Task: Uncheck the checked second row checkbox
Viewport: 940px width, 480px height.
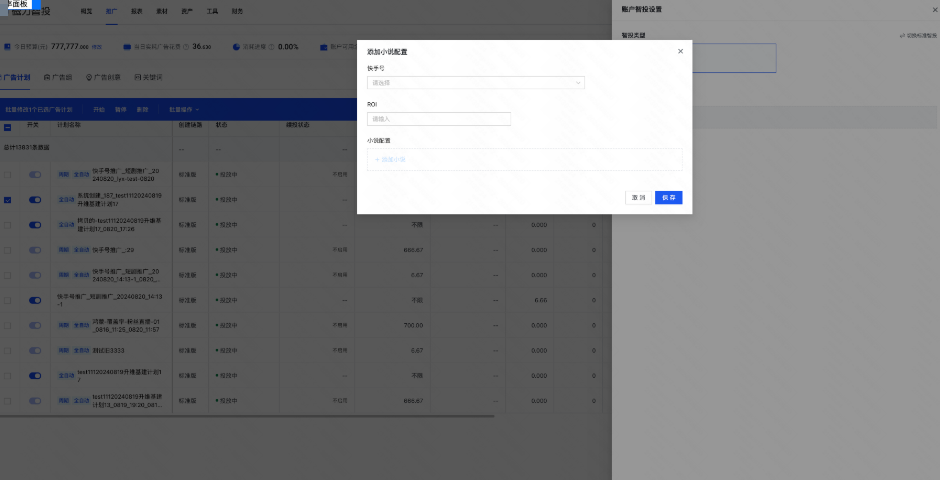Action: (8, 200)
